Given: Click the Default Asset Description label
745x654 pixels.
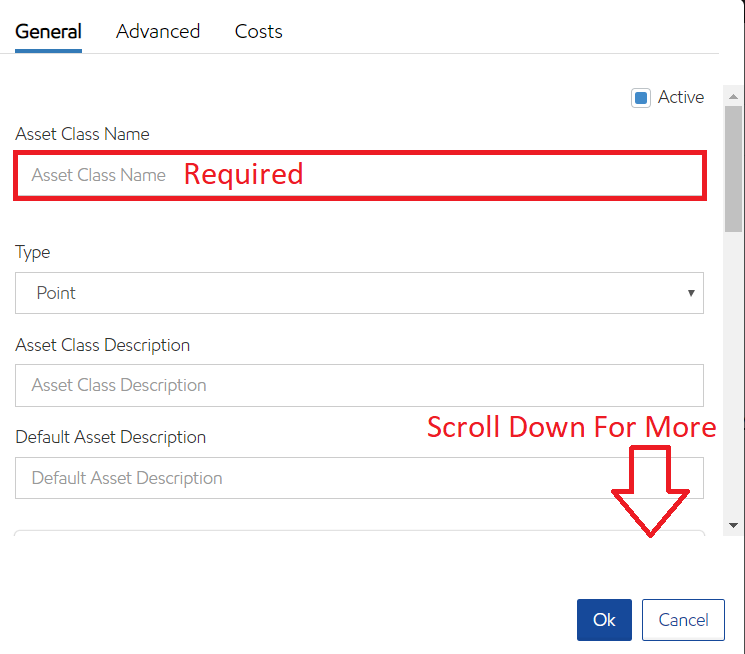Looking at the screenshot, I should click(110, 437).
